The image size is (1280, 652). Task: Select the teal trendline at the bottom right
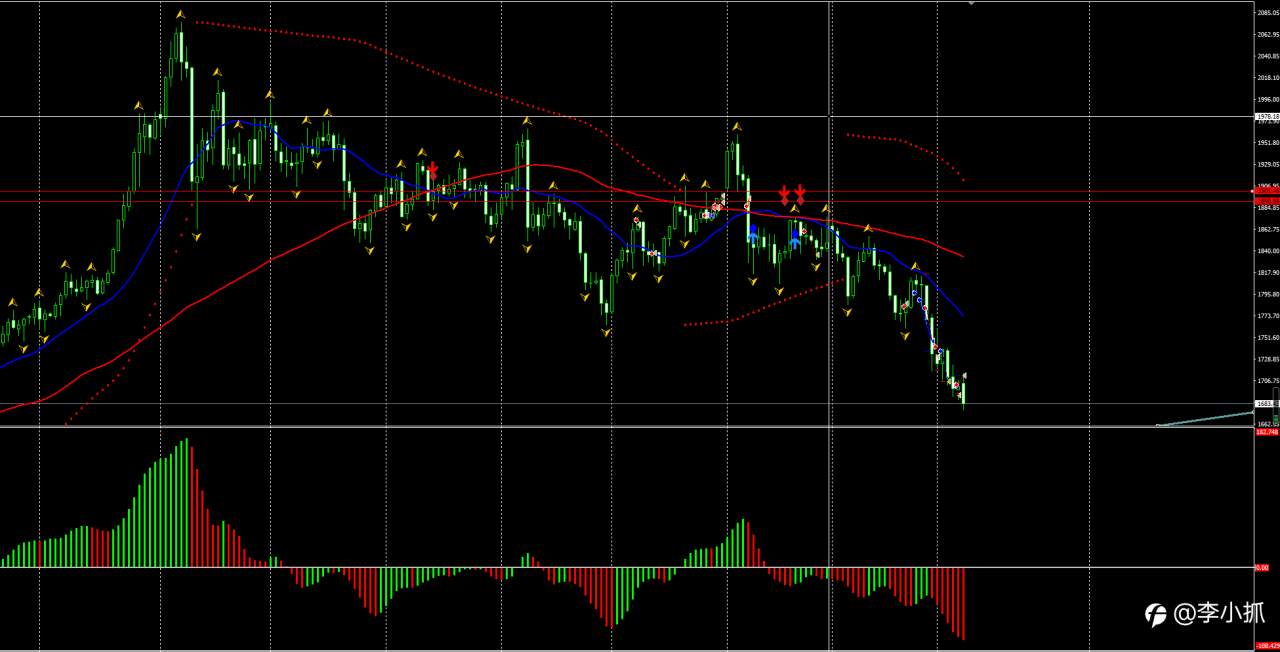(x=1204, y=418)
